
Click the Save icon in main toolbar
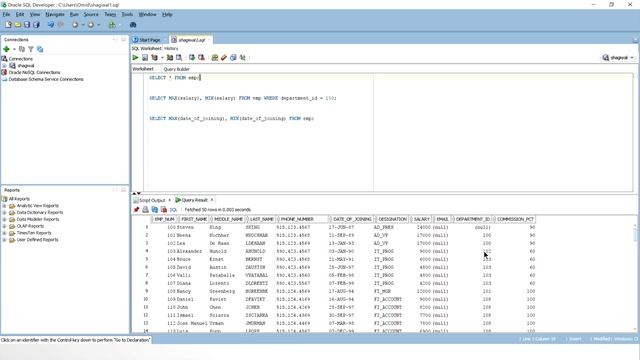27,25
